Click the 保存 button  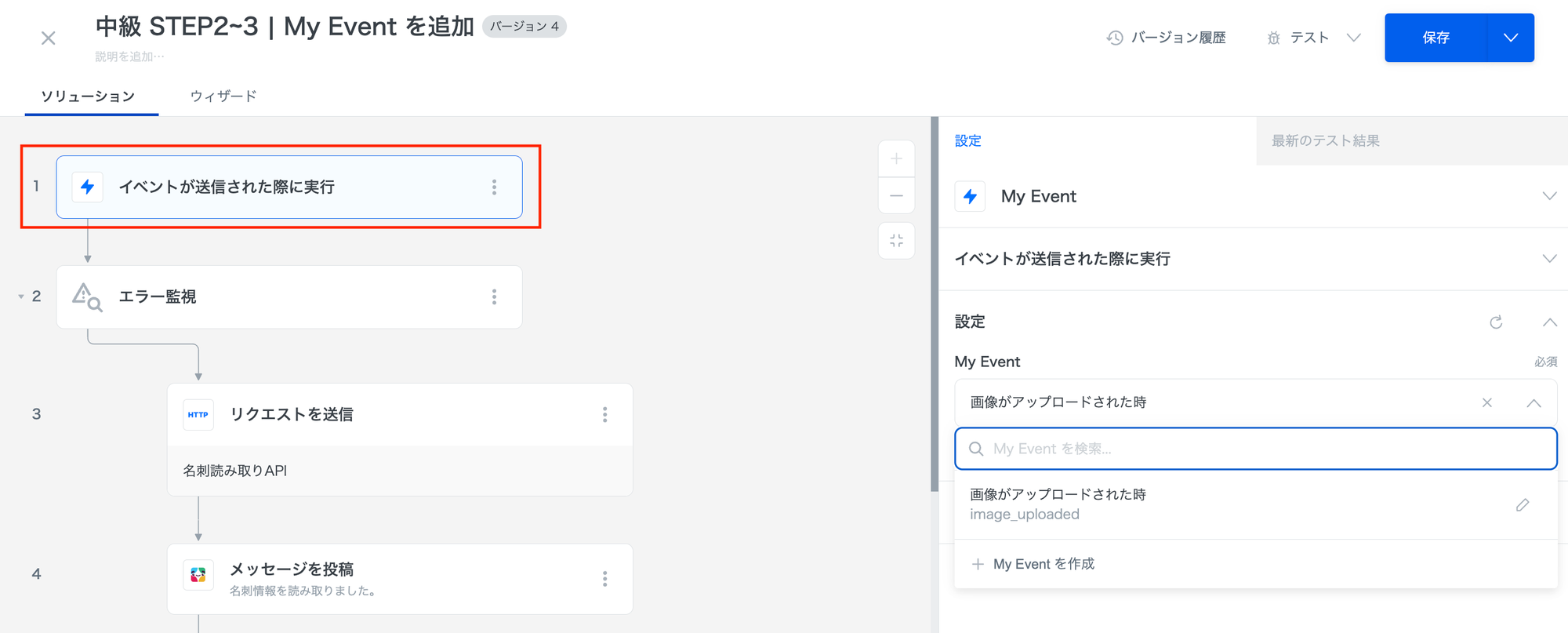click(x=1435, y=38)
